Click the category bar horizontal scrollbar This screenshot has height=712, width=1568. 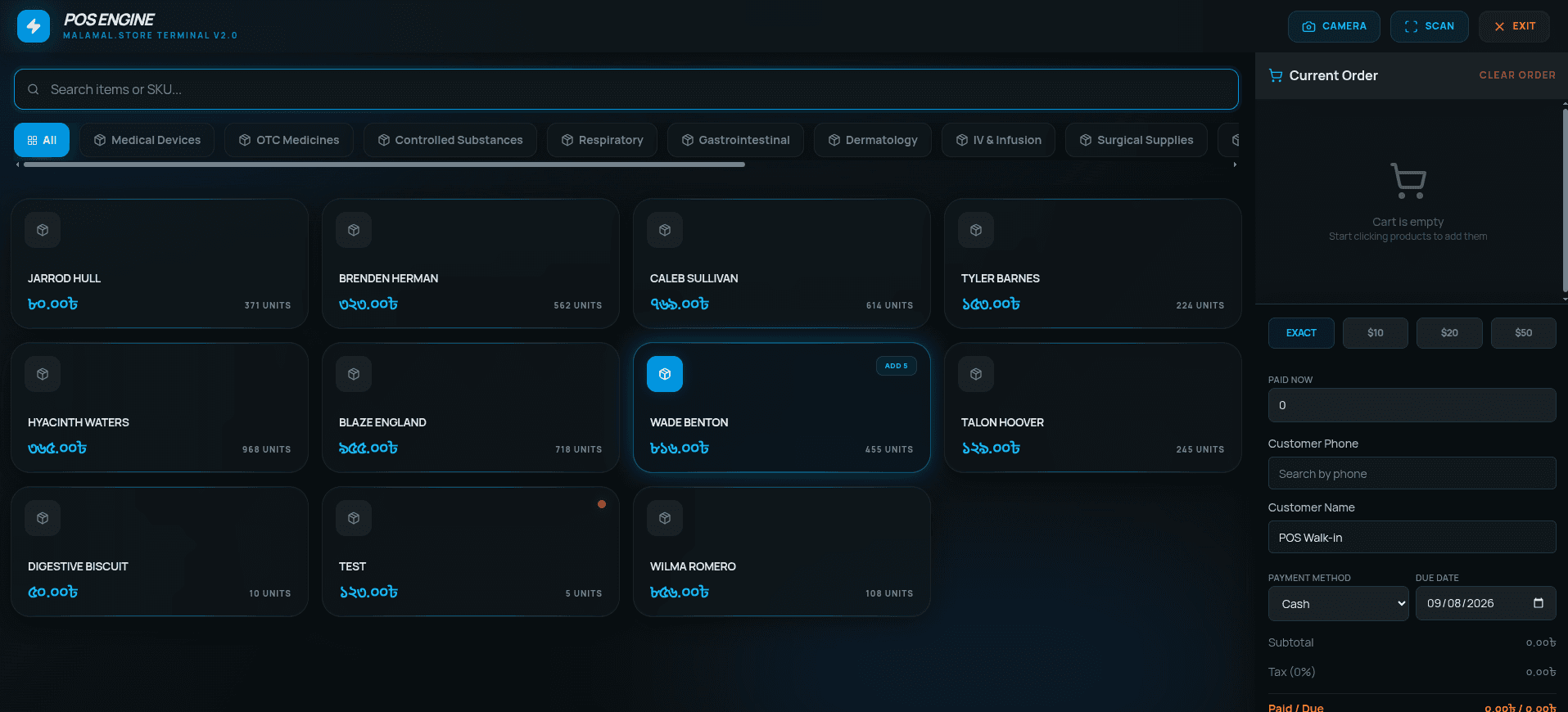(x=384, y=164)
